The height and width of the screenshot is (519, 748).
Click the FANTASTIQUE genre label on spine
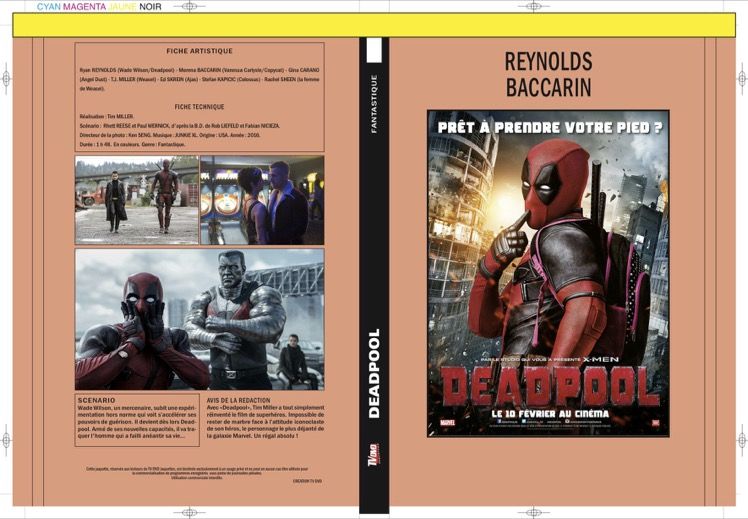pos(374,104)
